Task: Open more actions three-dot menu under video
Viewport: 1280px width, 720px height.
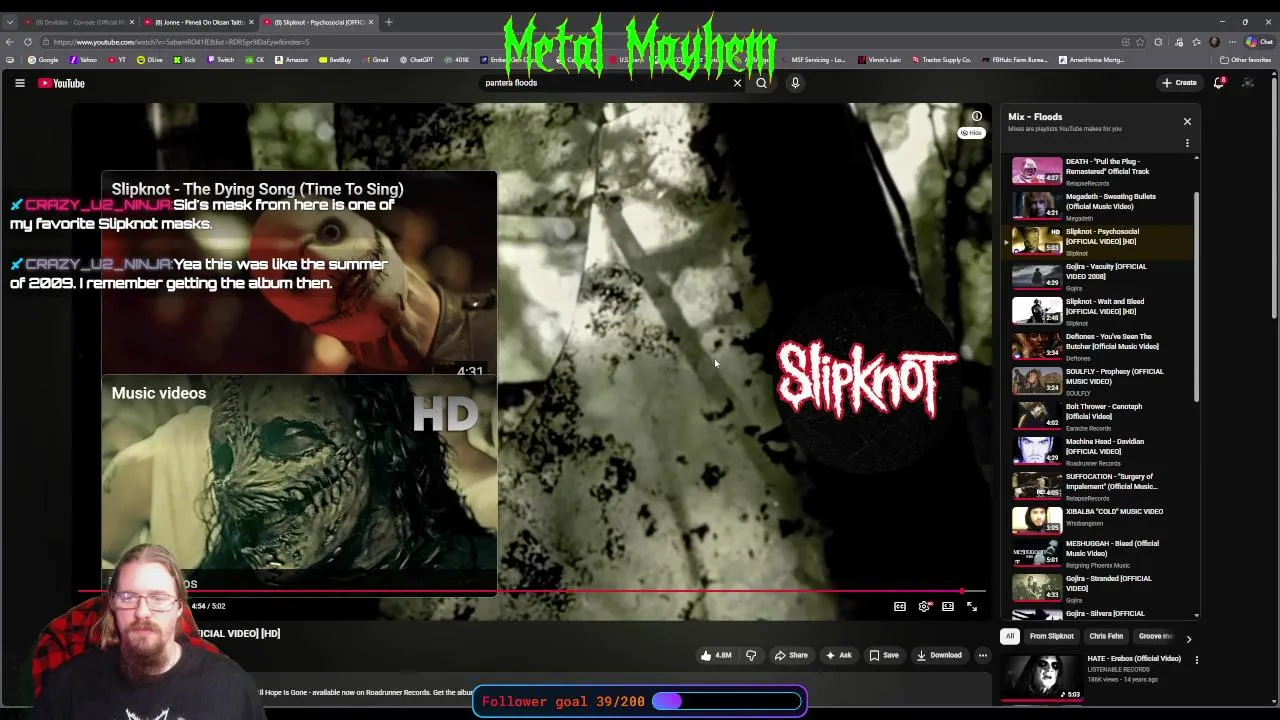Action: tap(982, 655)
